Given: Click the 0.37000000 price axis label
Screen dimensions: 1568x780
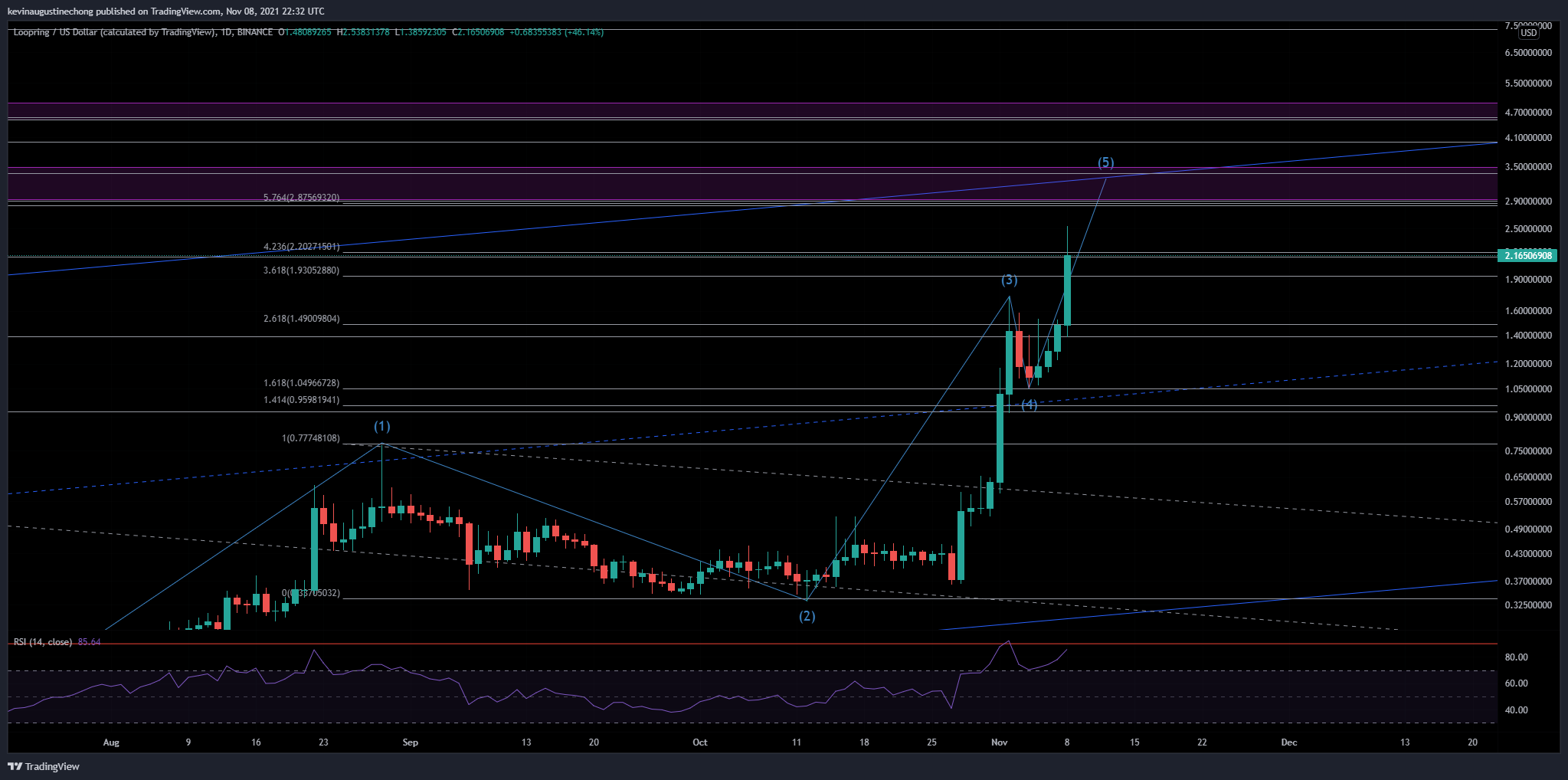Looking at the screenshot, I should click(1528, 582).
